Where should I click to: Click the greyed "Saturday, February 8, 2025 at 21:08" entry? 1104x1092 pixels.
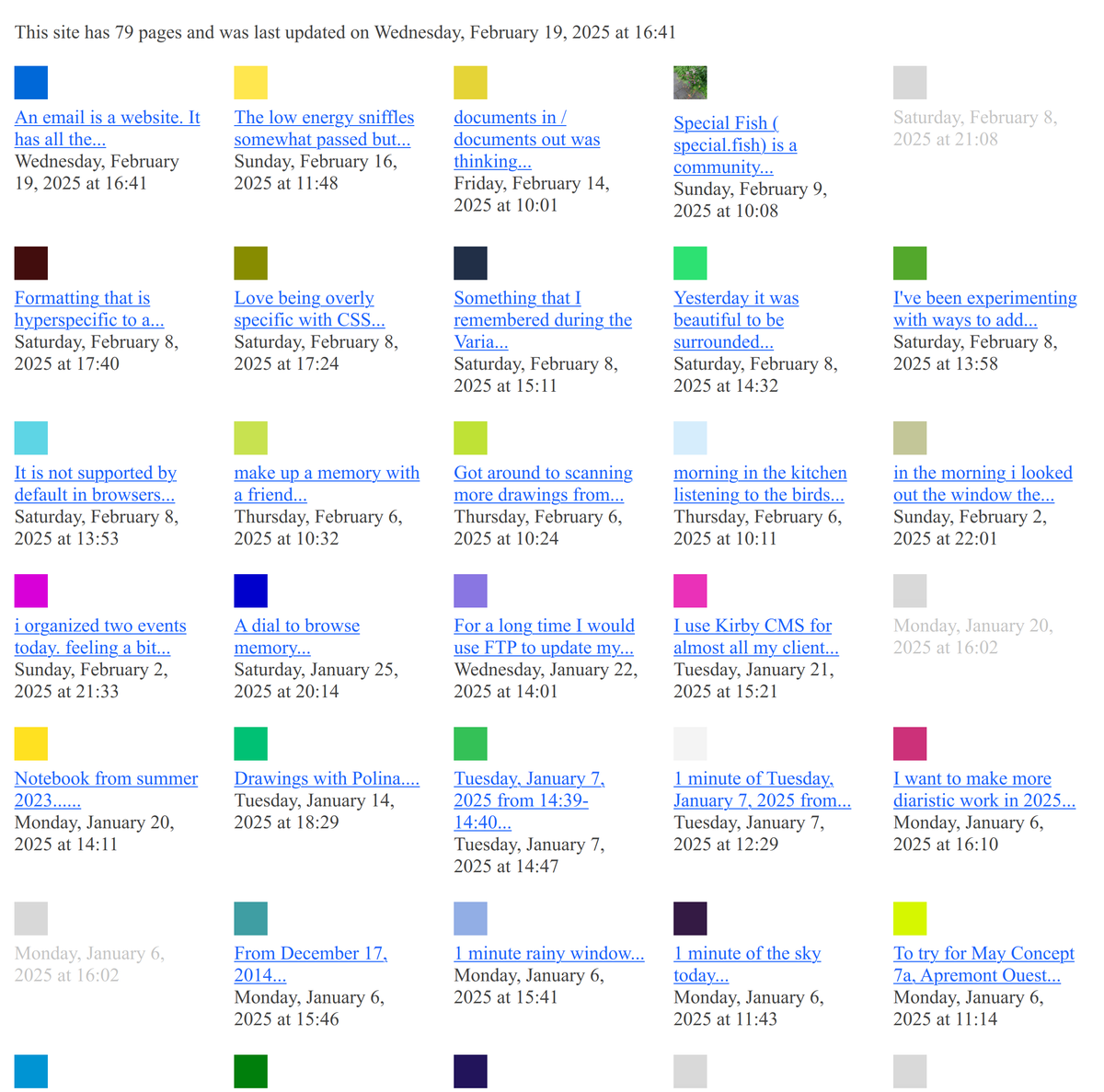(975, 129)
